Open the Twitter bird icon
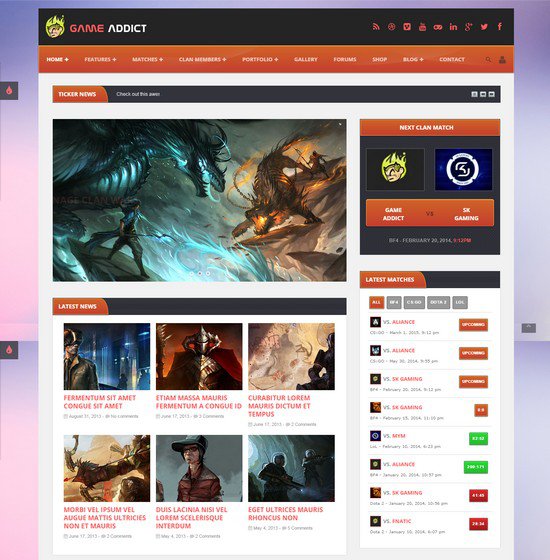The height and width of the screenshot is (560, 550). (484, 27)
